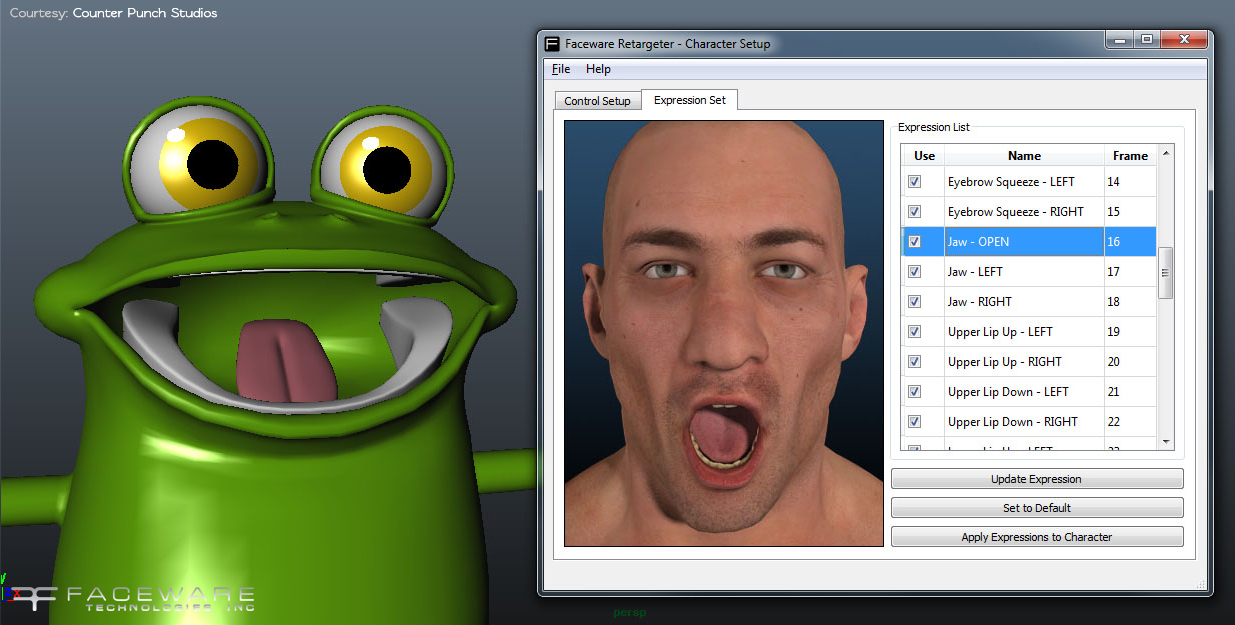Click the expression list scroll-up arrow
The height and width of the screenshot is (625, 1235).
pos(1165,154)
